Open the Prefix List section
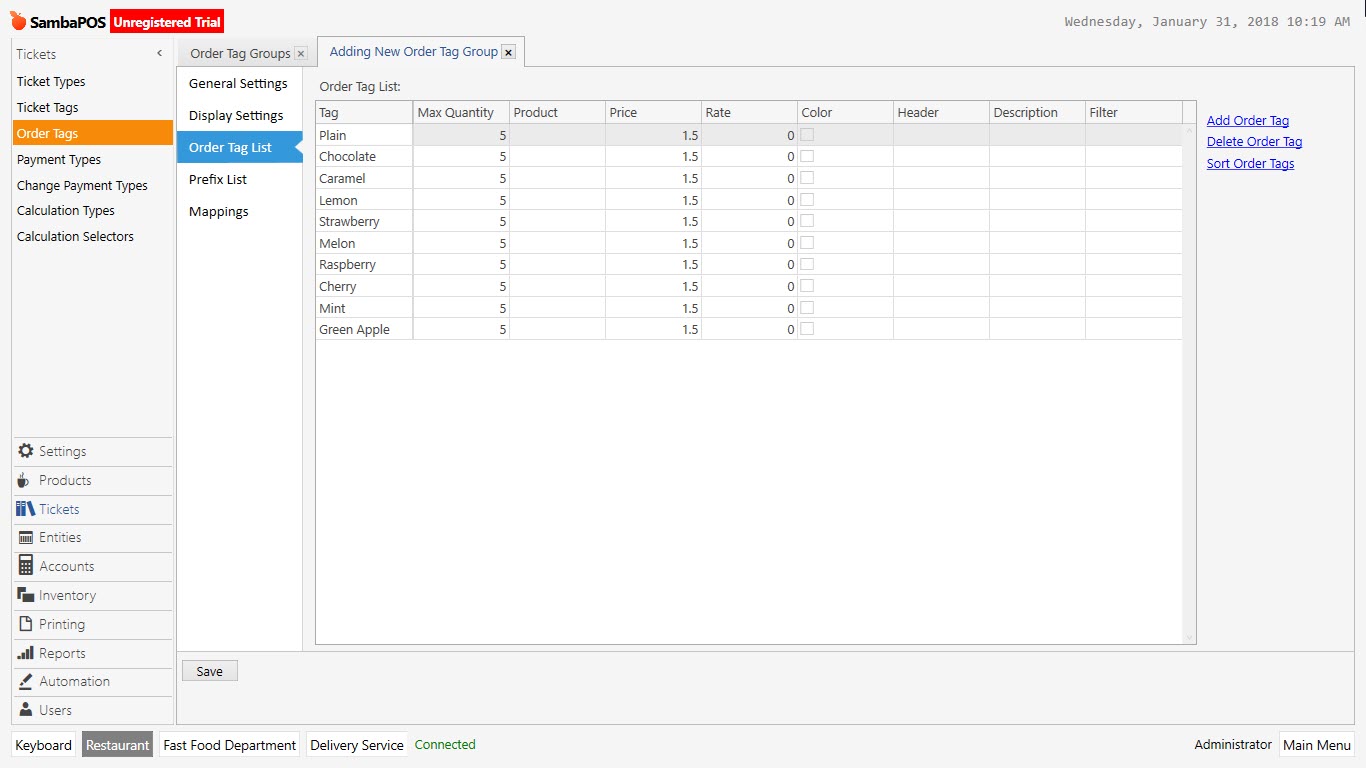The image size is (1366, 768). [x=217, y=179]
